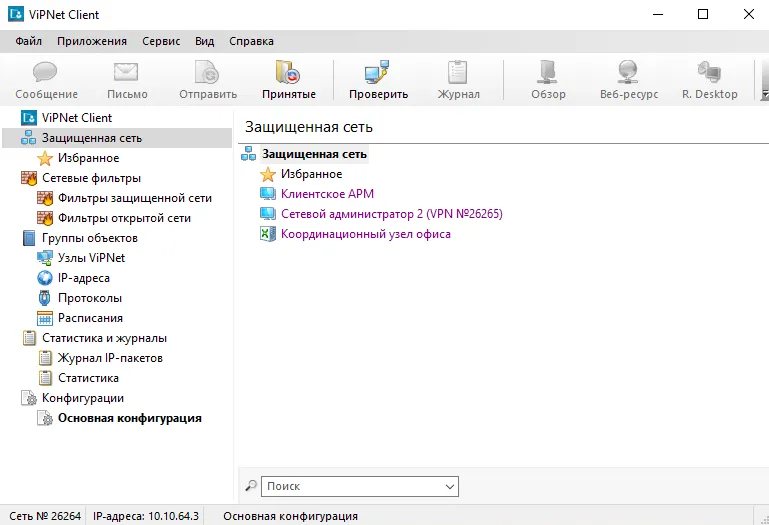Select Сетевой администратор 2 node
Image resolution: width=769 pixels, height=525 pixels.
pyautogui.click(x=391, y=214)
